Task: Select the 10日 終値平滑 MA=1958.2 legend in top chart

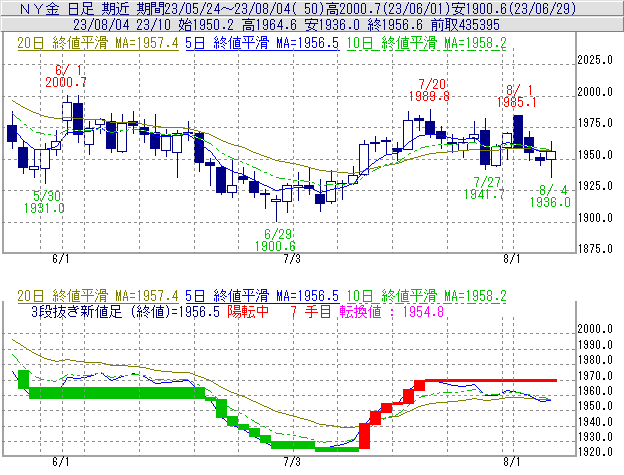Action: [426, 43]
